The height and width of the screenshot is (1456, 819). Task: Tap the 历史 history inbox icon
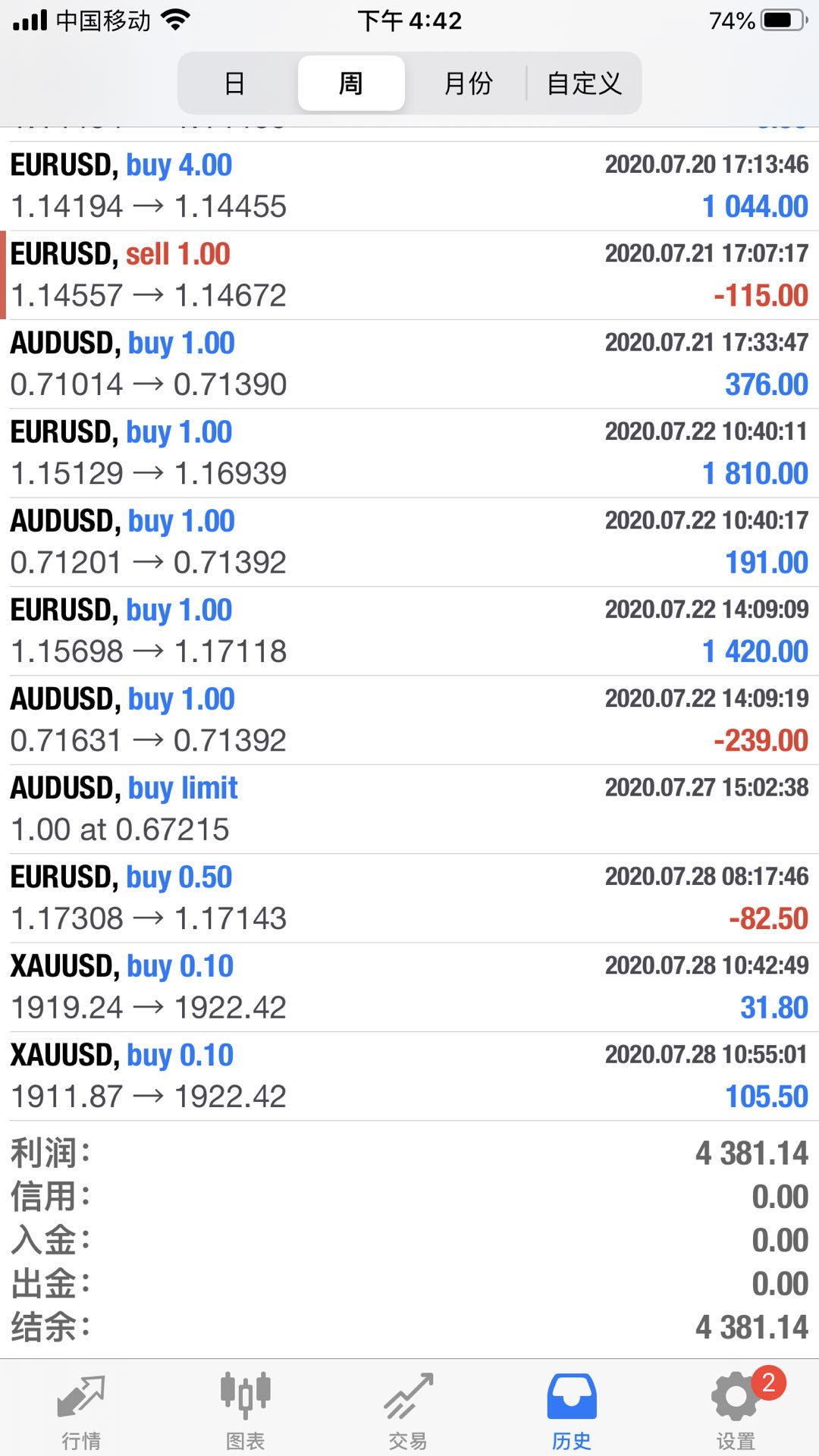[572, 1396]
